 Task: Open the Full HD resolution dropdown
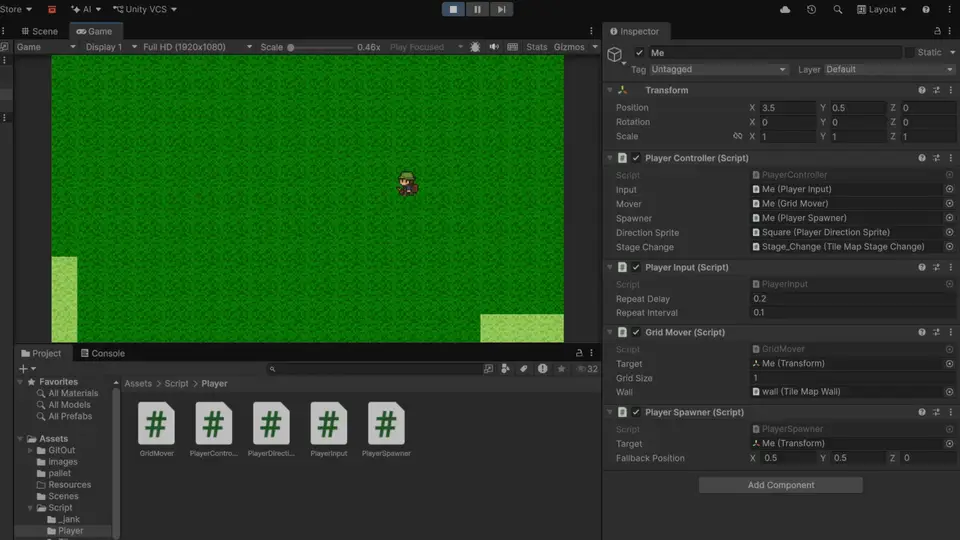(x=197, y=47)
